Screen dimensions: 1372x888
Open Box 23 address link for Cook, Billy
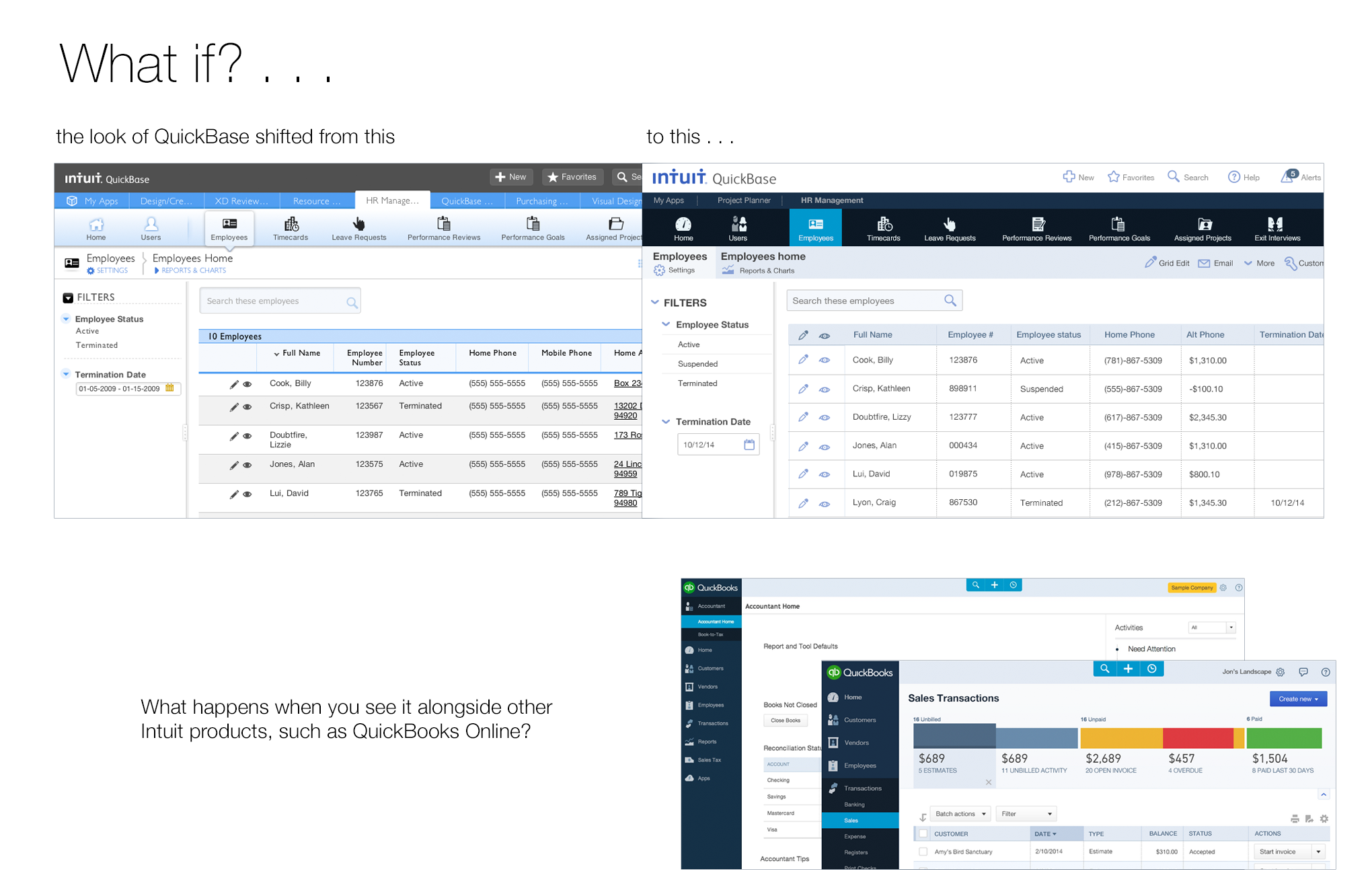pyautogui.click(x=627, y=383)
